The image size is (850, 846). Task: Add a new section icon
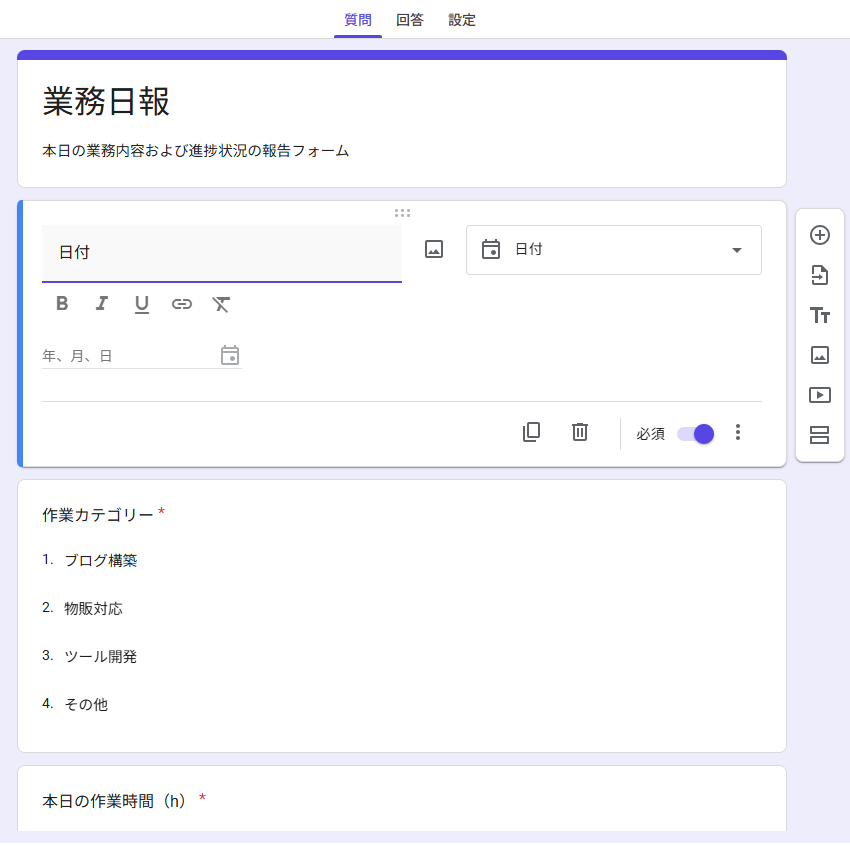pos(819,435)
